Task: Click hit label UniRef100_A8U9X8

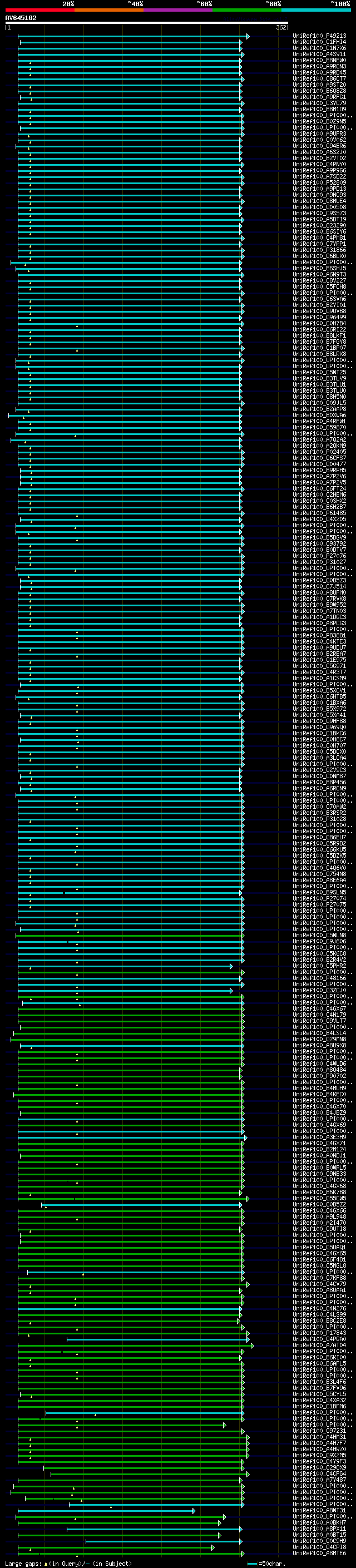Action: [x=319, y=1045]
